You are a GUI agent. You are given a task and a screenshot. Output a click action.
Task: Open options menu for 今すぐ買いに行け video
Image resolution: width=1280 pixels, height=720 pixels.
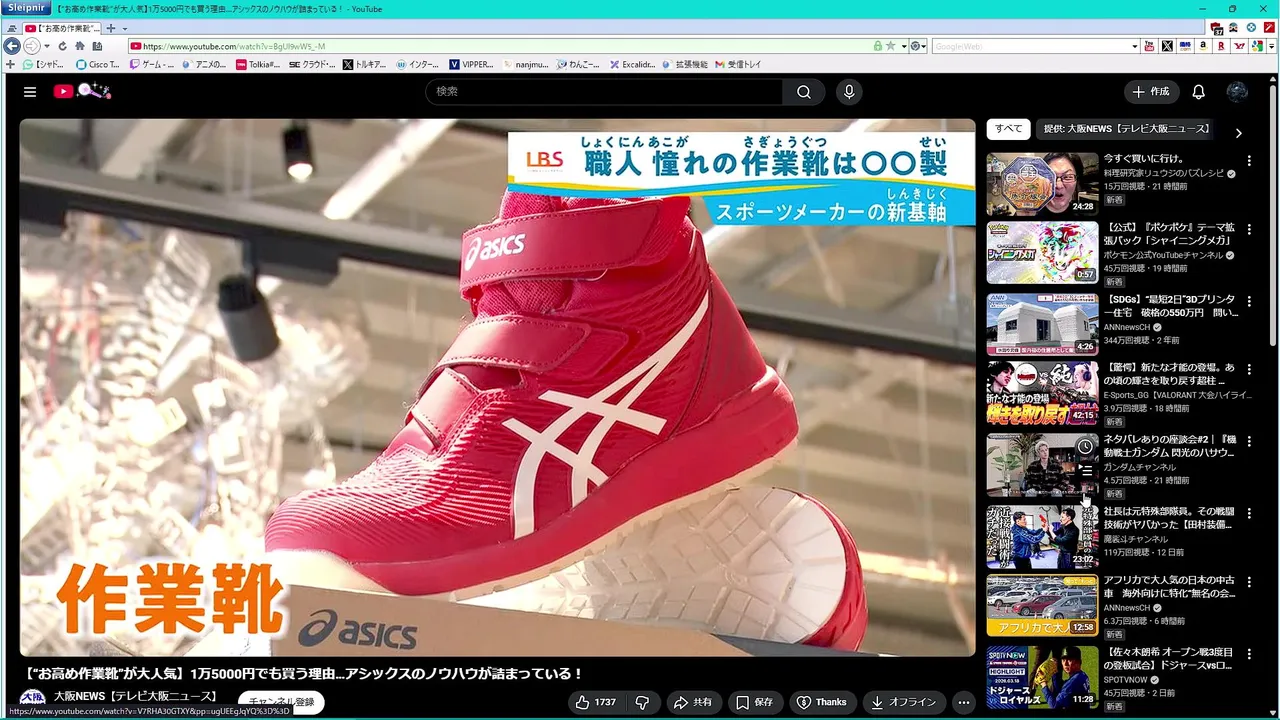[1249, 160]
